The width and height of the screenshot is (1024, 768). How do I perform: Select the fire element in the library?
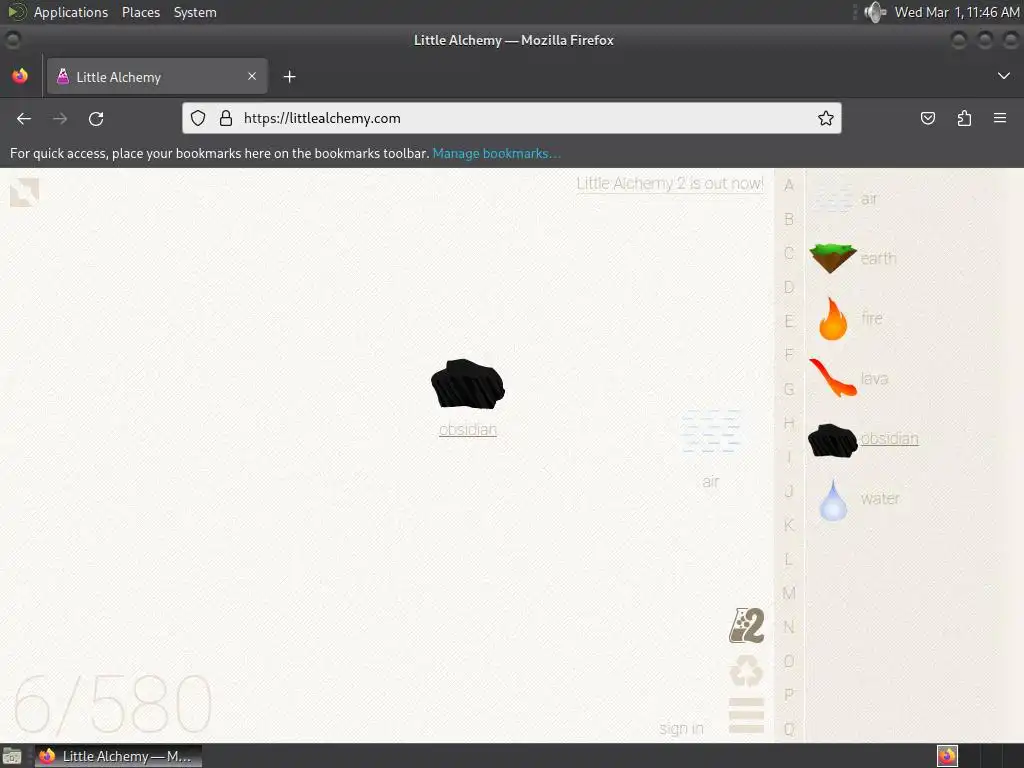click(833, 318)
